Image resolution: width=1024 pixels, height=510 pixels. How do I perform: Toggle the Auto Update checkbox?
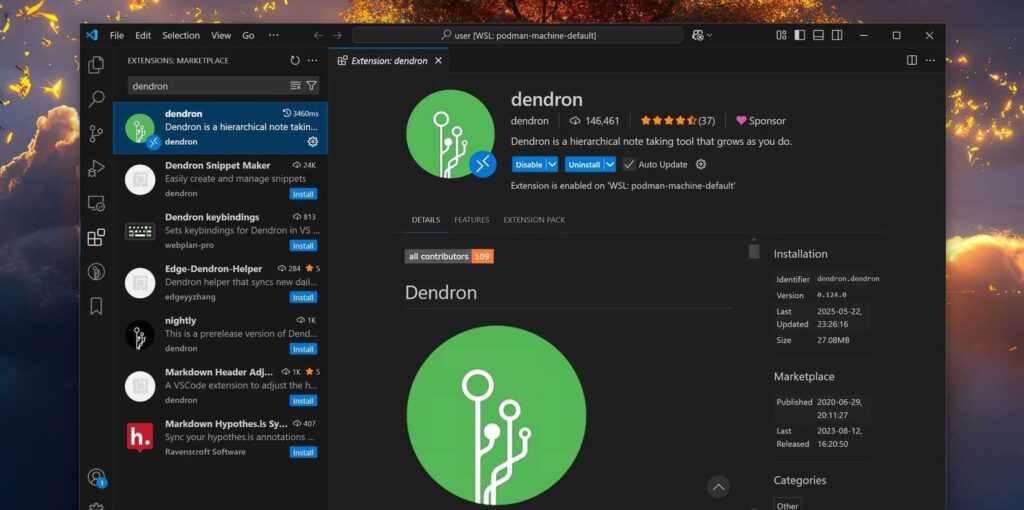[x=629, y=165]
